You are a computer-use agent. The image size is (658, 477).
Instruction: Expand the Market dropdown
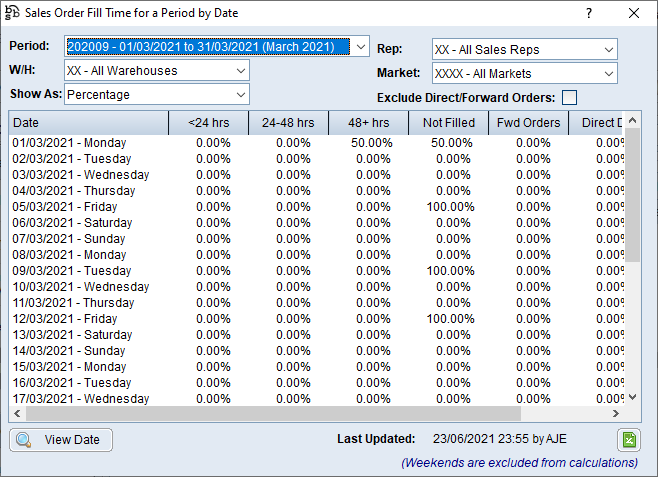pyautogui.click(x=608, y=73)
